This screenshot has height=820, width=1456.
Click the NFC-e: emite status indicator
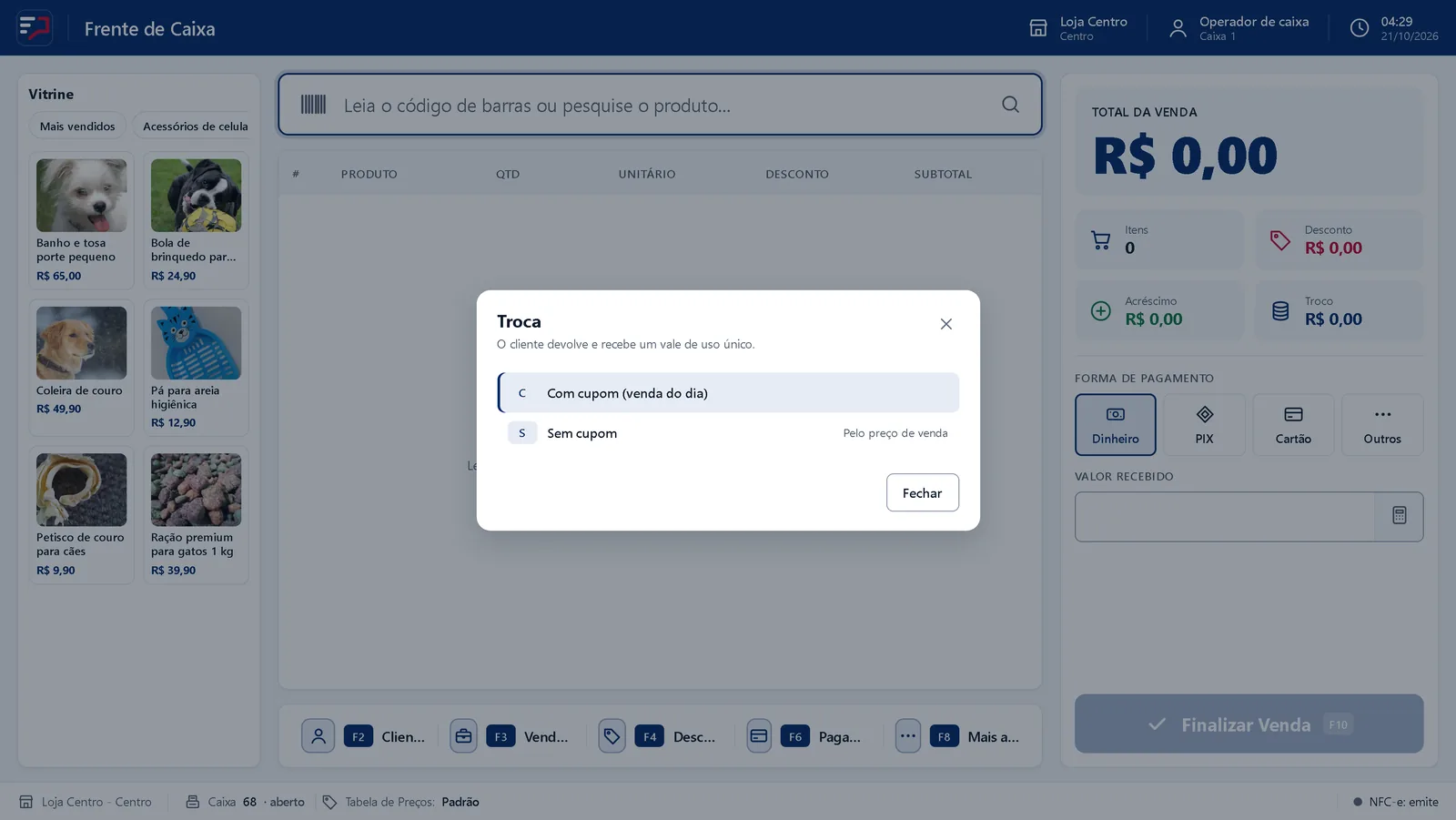(1396, 802)
